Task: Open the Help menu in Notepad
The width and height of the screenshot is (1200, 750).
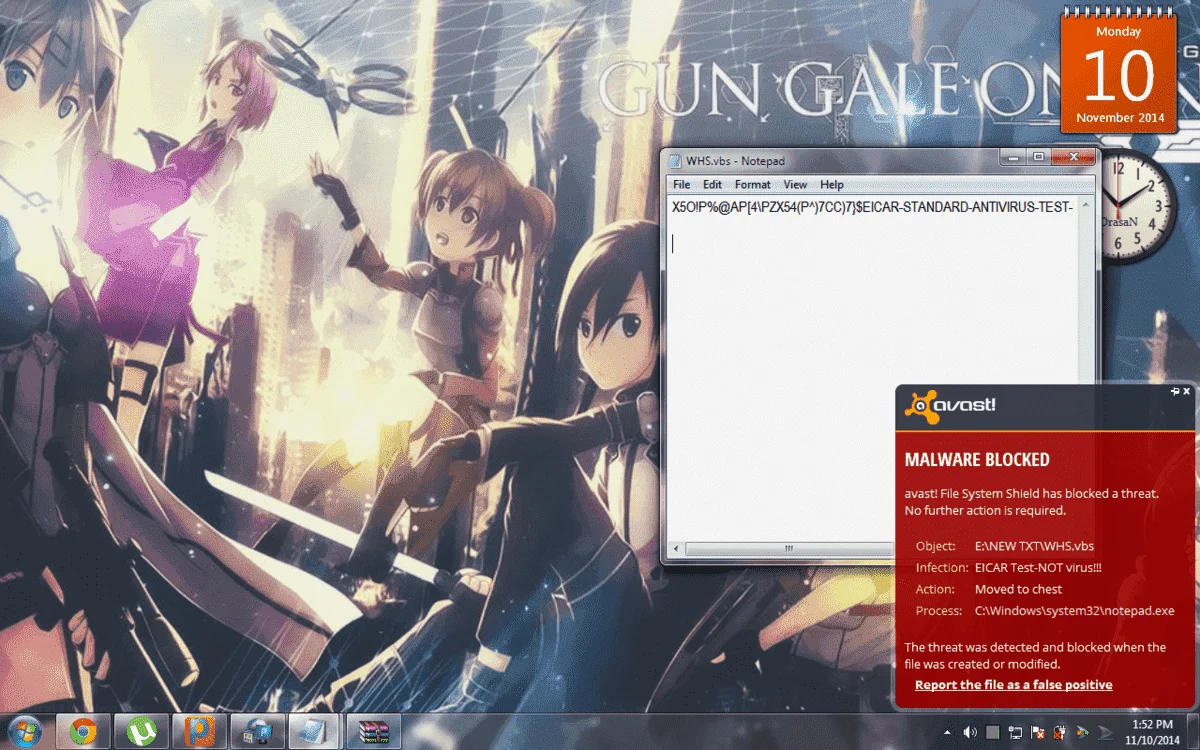Action: click(832, 184)
